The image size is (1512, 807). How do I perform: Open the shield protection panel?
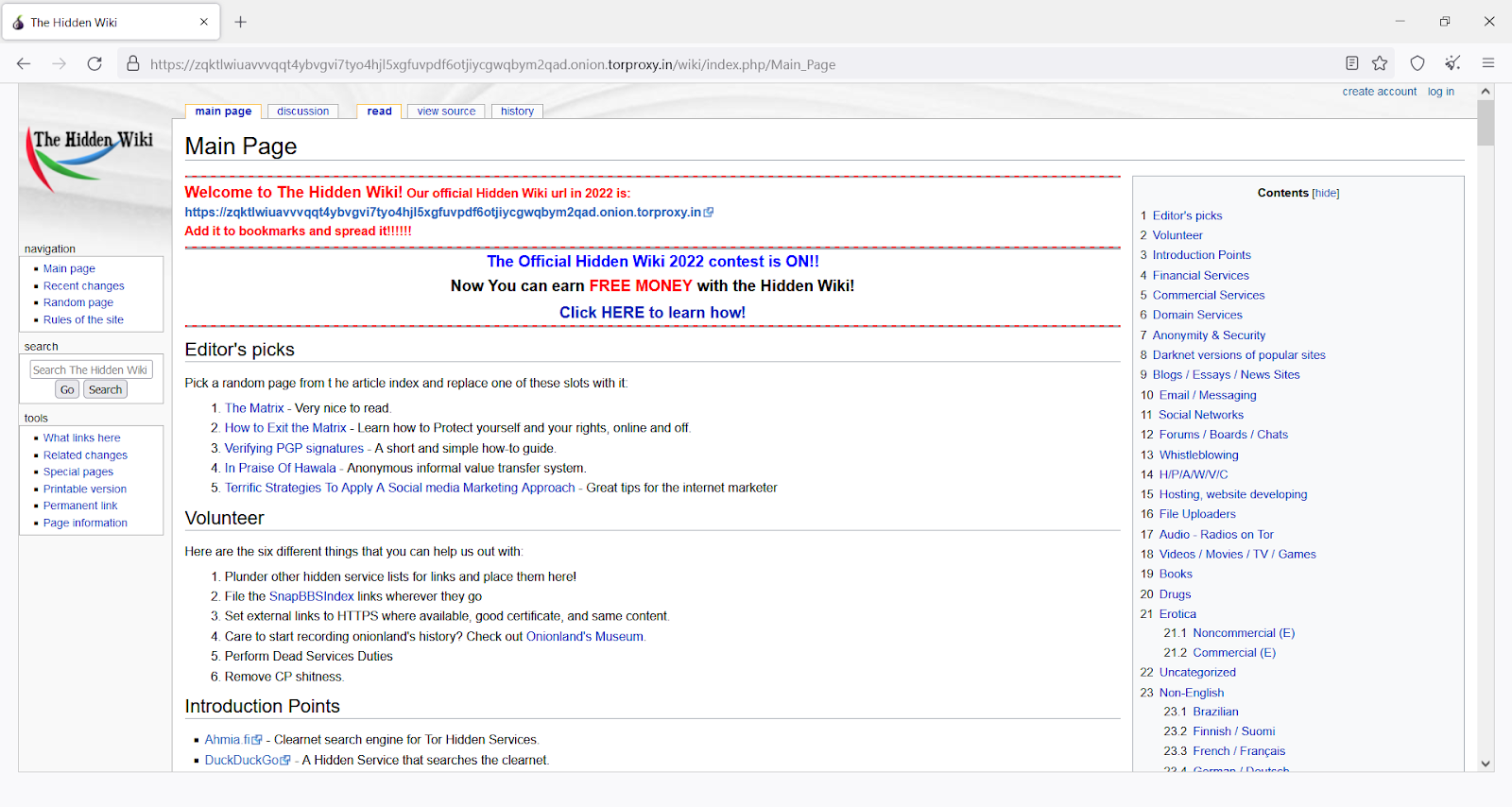coord(1417,63)
